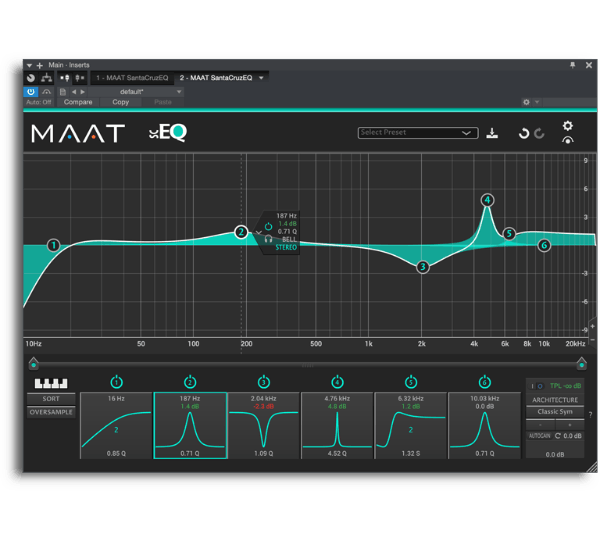Open the Classic Sym architecture selector

click(555, 412)
